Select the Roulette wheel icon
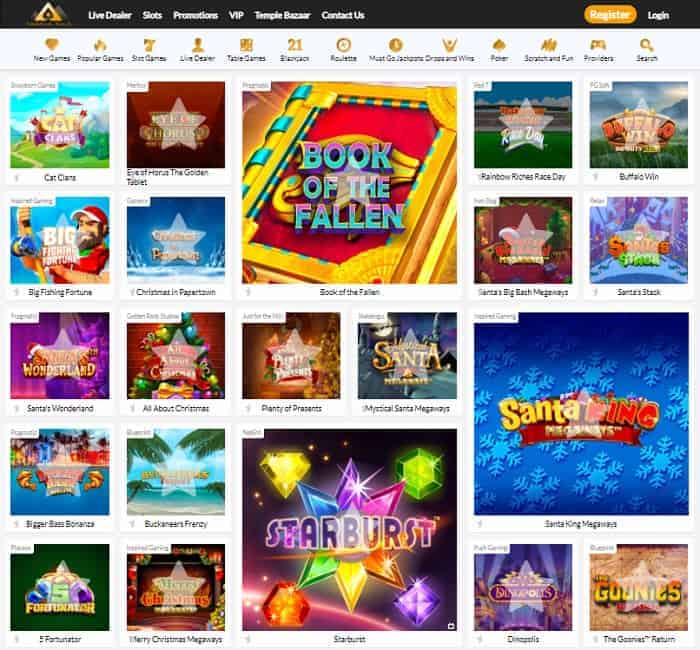 [343, 45]
